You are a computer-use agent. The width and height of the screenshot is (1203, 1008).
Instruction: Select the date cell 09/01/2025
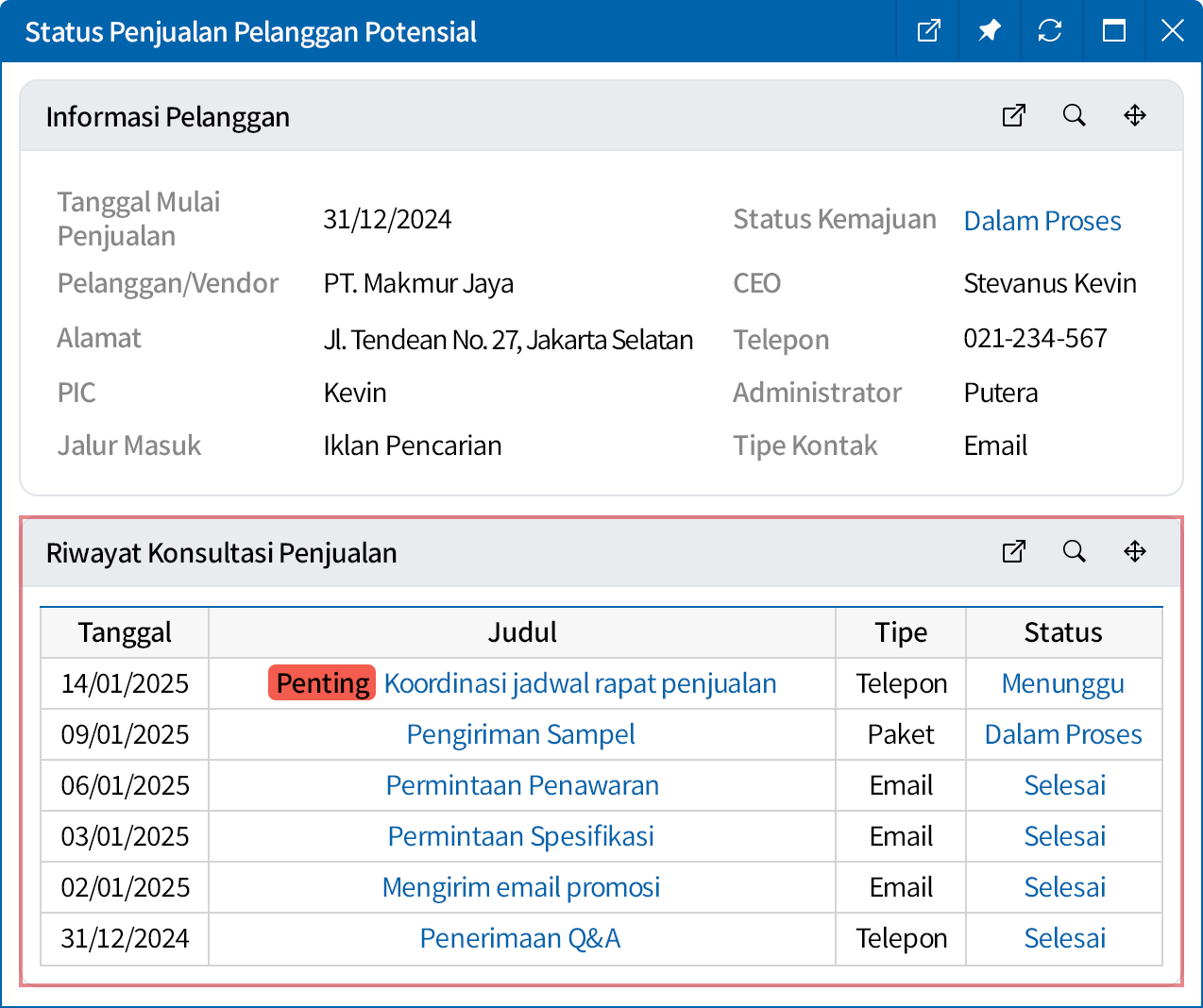pos(125,734)
